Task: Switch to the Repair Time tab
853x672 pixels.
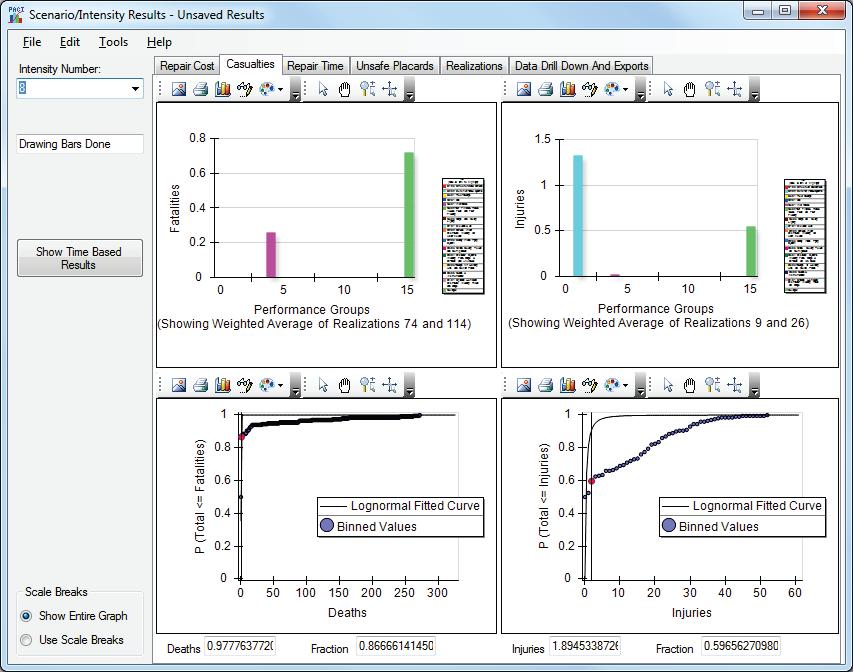Action: (316, 66)
